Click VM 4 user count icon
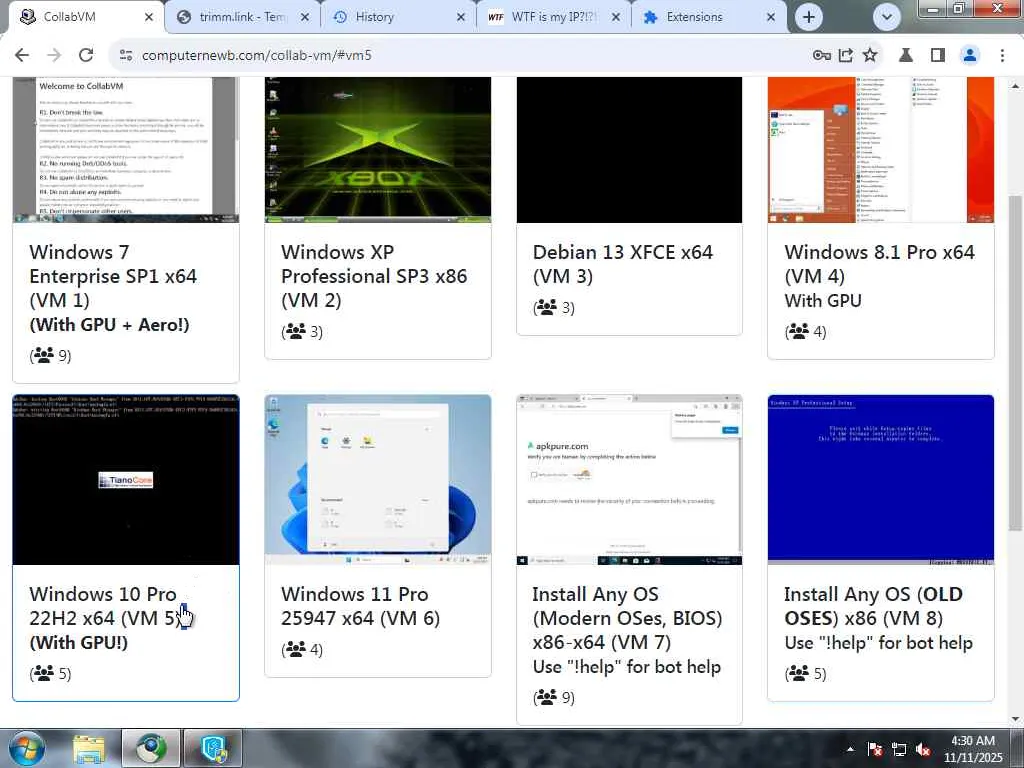 tap(798, 331)
